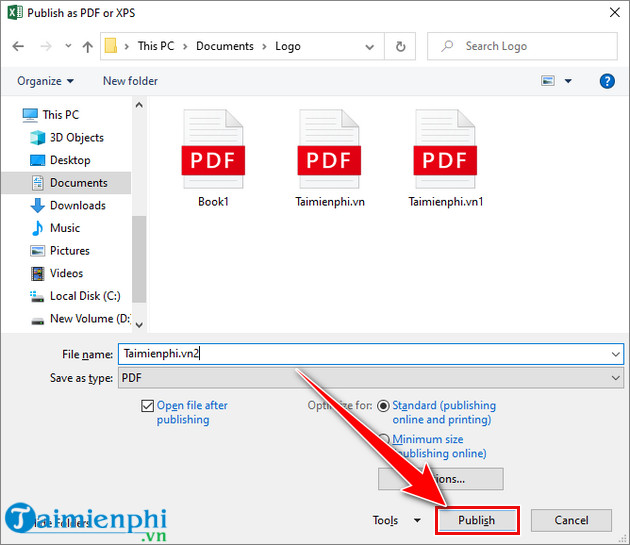Select This PC in address breadcrumb

(156, 46)
